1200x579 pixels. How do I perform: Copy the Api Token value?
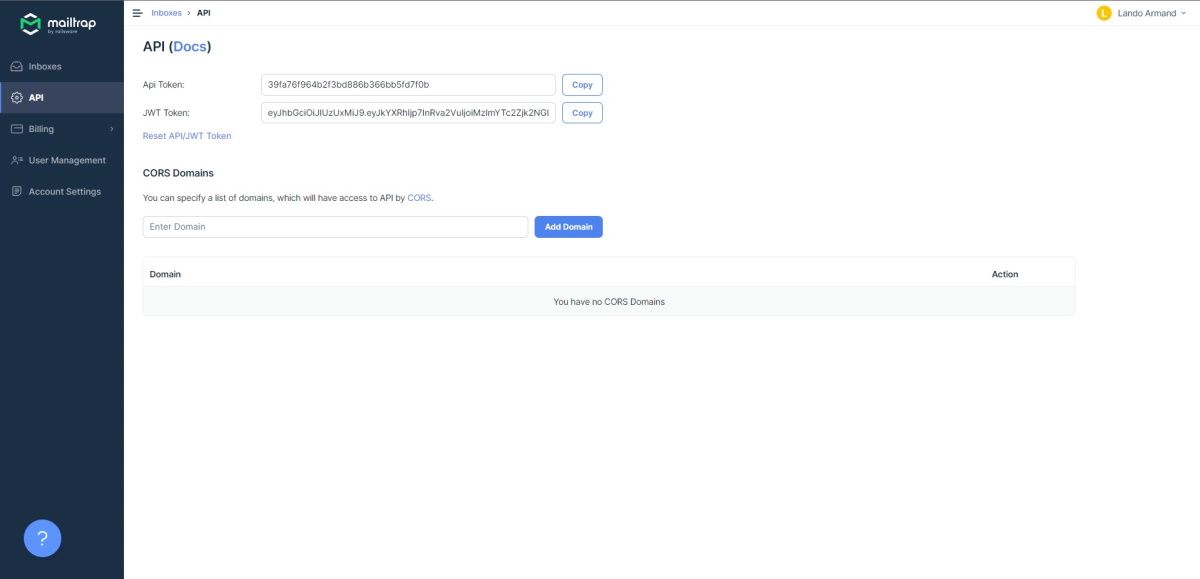(582, 84)
